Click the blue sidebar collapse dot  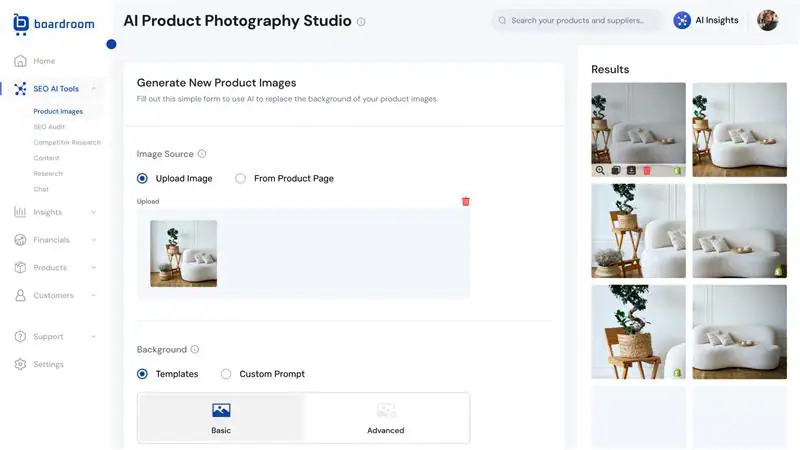click(111, 44)
